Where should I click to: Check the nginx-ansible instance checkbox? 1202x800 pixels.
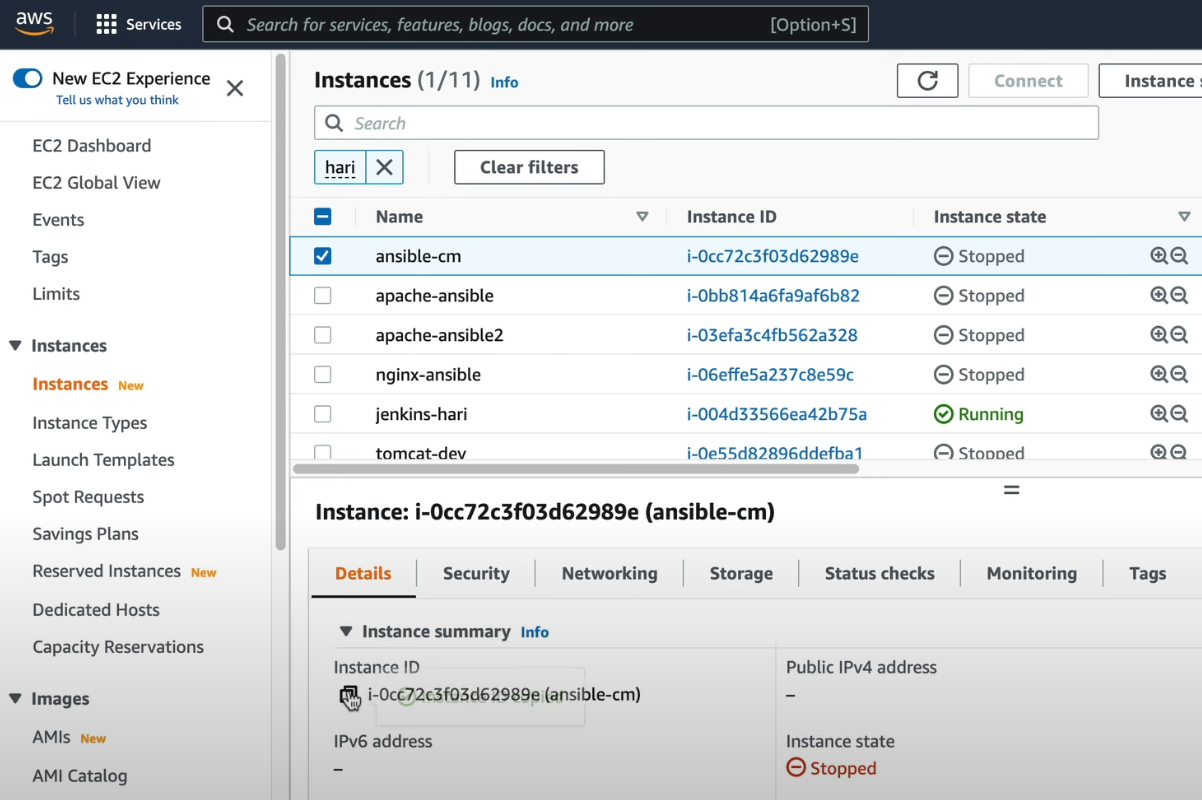tap(322, 374)
